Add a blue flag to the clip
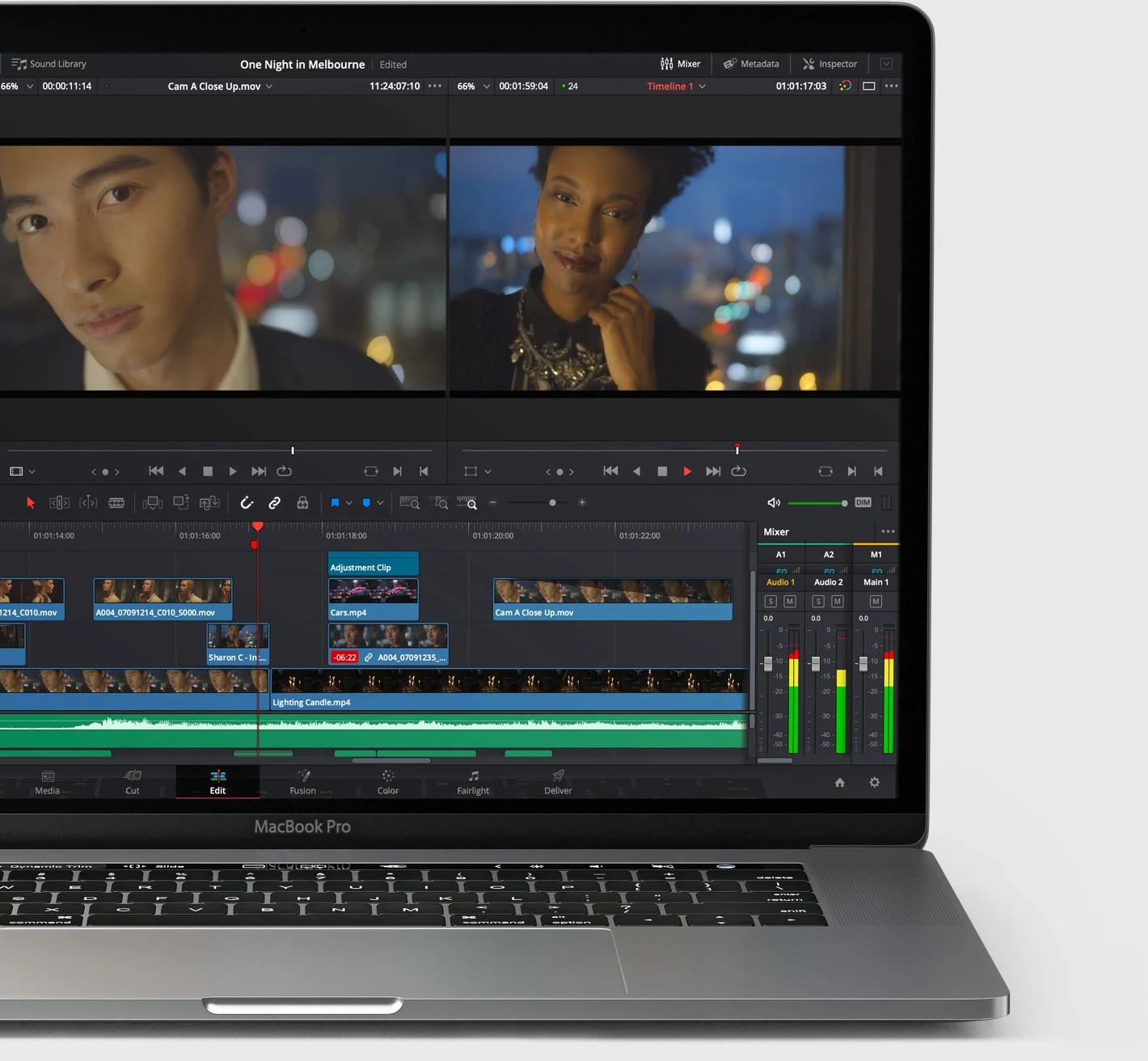The image size is (1148, 1061). (x=335, y=503)
